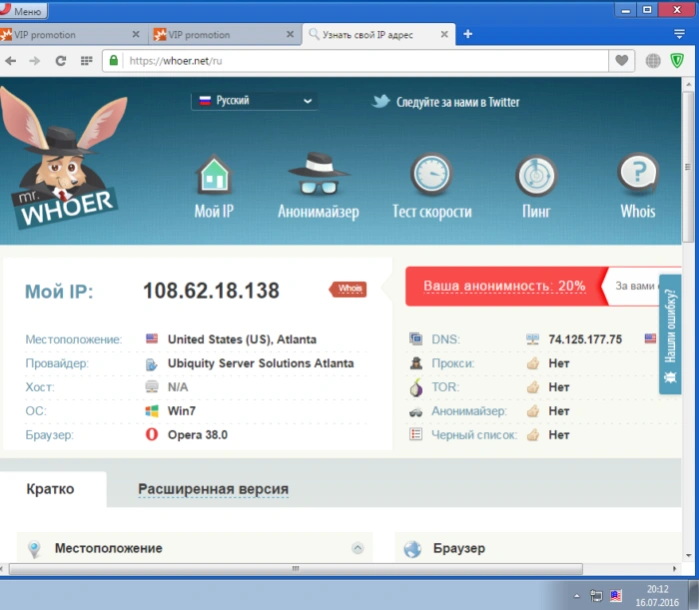The image size is (699, 610).
Task: Open the Whois question mark icon
Action: [x=638, y=174]
